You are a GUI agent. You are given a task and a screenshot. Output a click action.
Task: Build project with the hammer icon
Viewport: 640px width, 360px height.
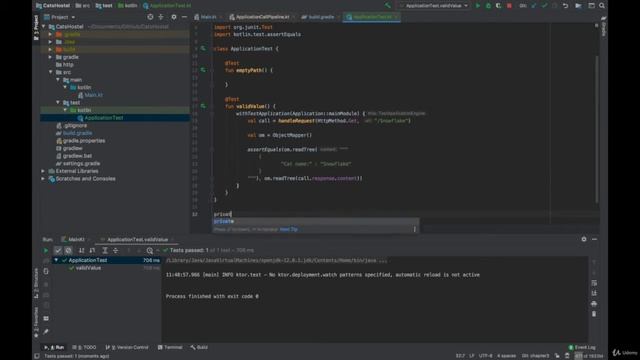click(x=387, y=6)
